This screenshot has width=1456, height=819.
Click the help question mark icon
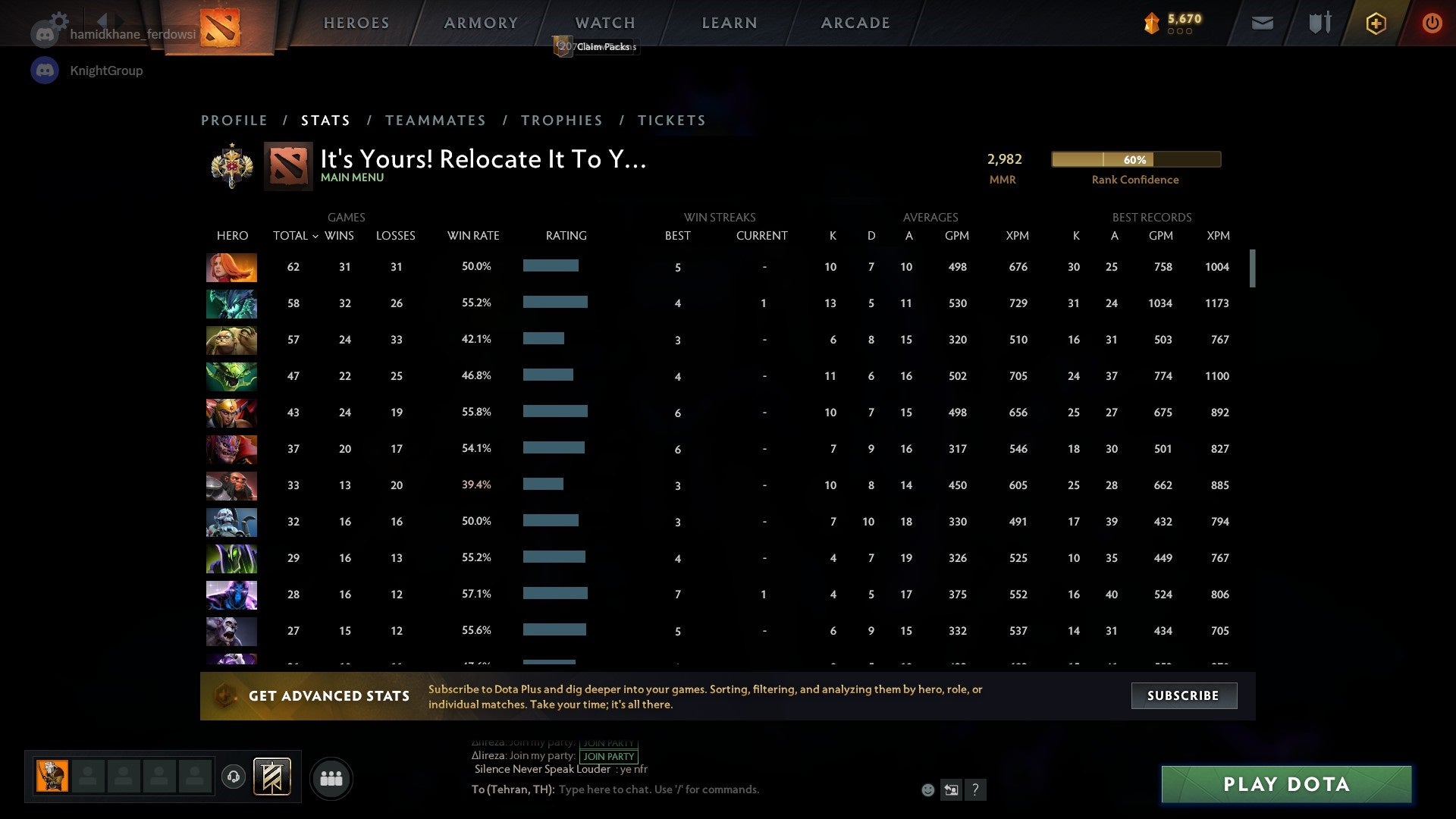pos(976,789)
